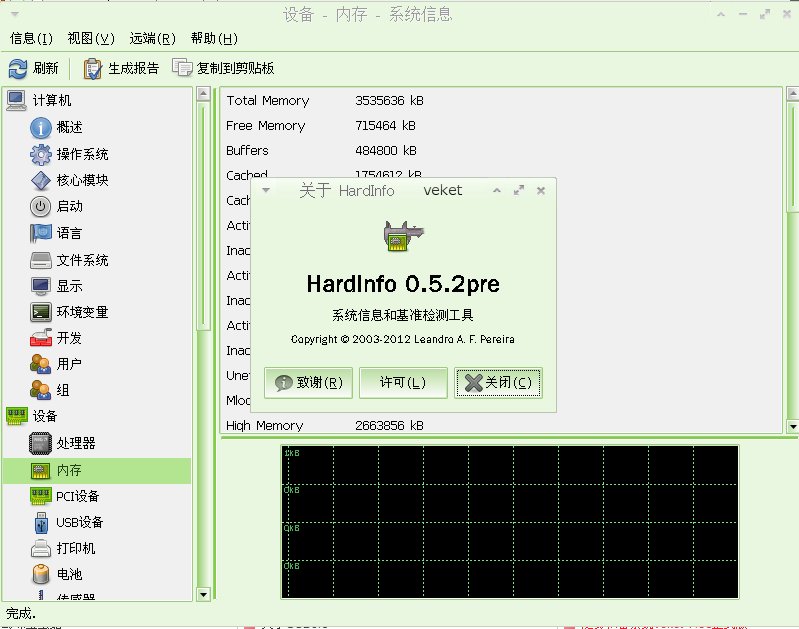
Task: Select the Computer (计算机) category icon
Action: coord(16,100)
